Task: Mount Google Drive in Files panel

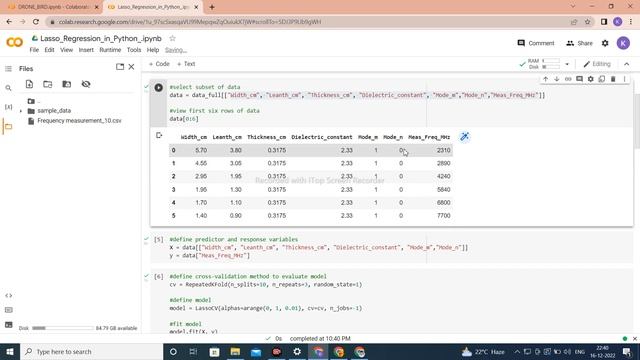Action: point(67,84)
